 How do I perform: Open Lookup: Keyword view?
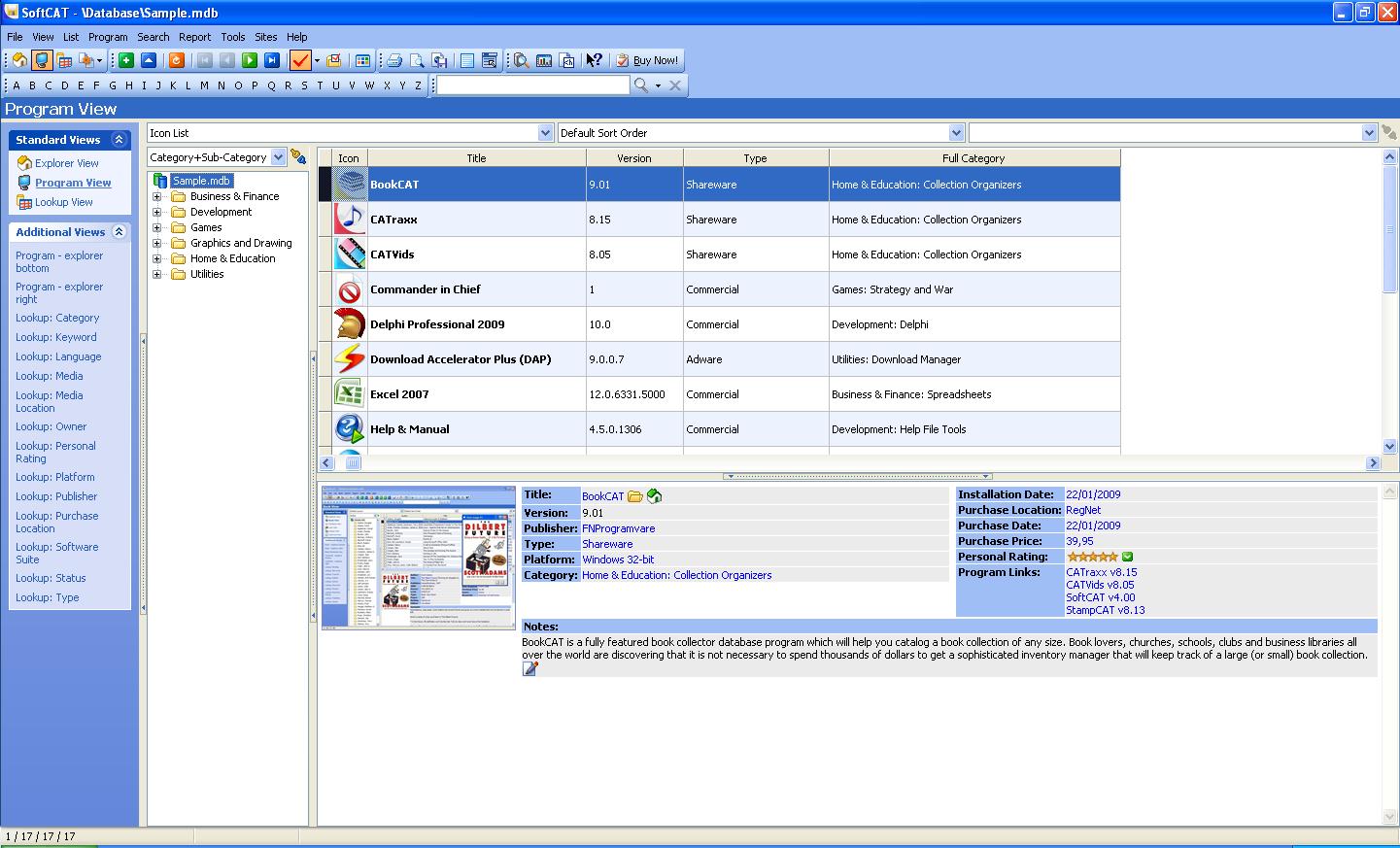[x=56, y=337]
